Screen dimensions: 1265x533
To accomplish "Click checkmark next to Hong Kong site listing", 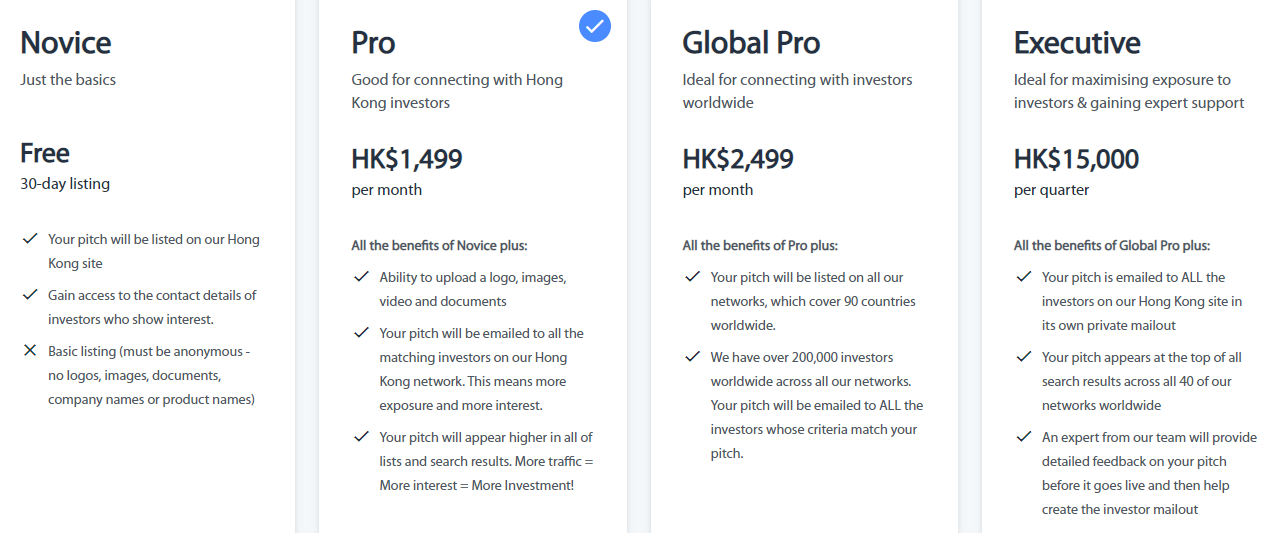I will (30, 239).
